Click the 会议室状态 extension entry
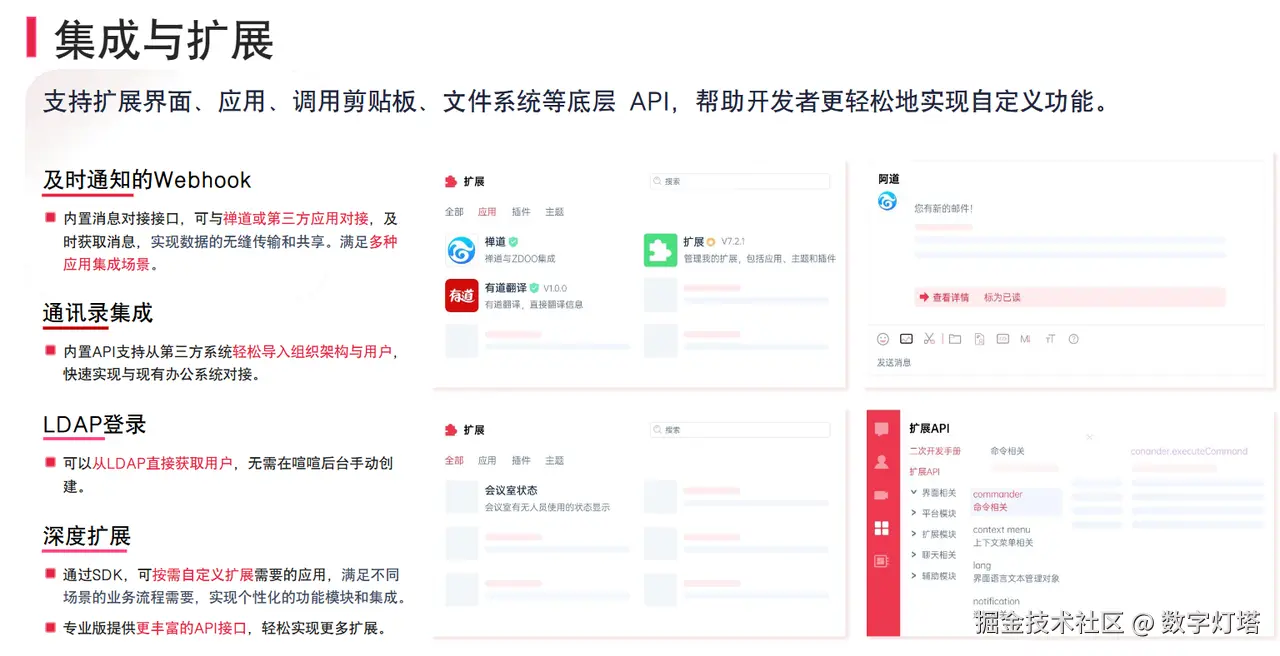 coord(511,490)
